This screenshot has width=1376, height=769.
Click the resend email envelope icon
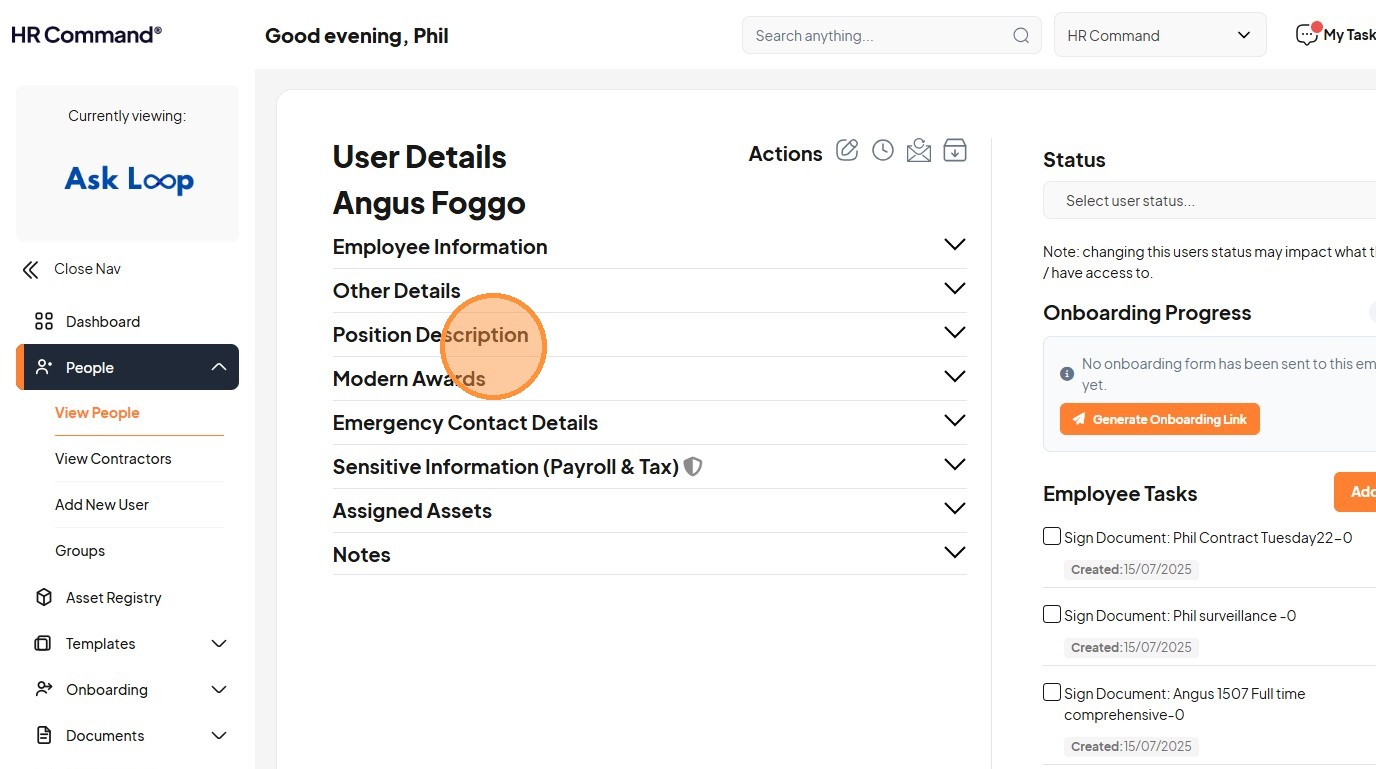click(918, 151)
